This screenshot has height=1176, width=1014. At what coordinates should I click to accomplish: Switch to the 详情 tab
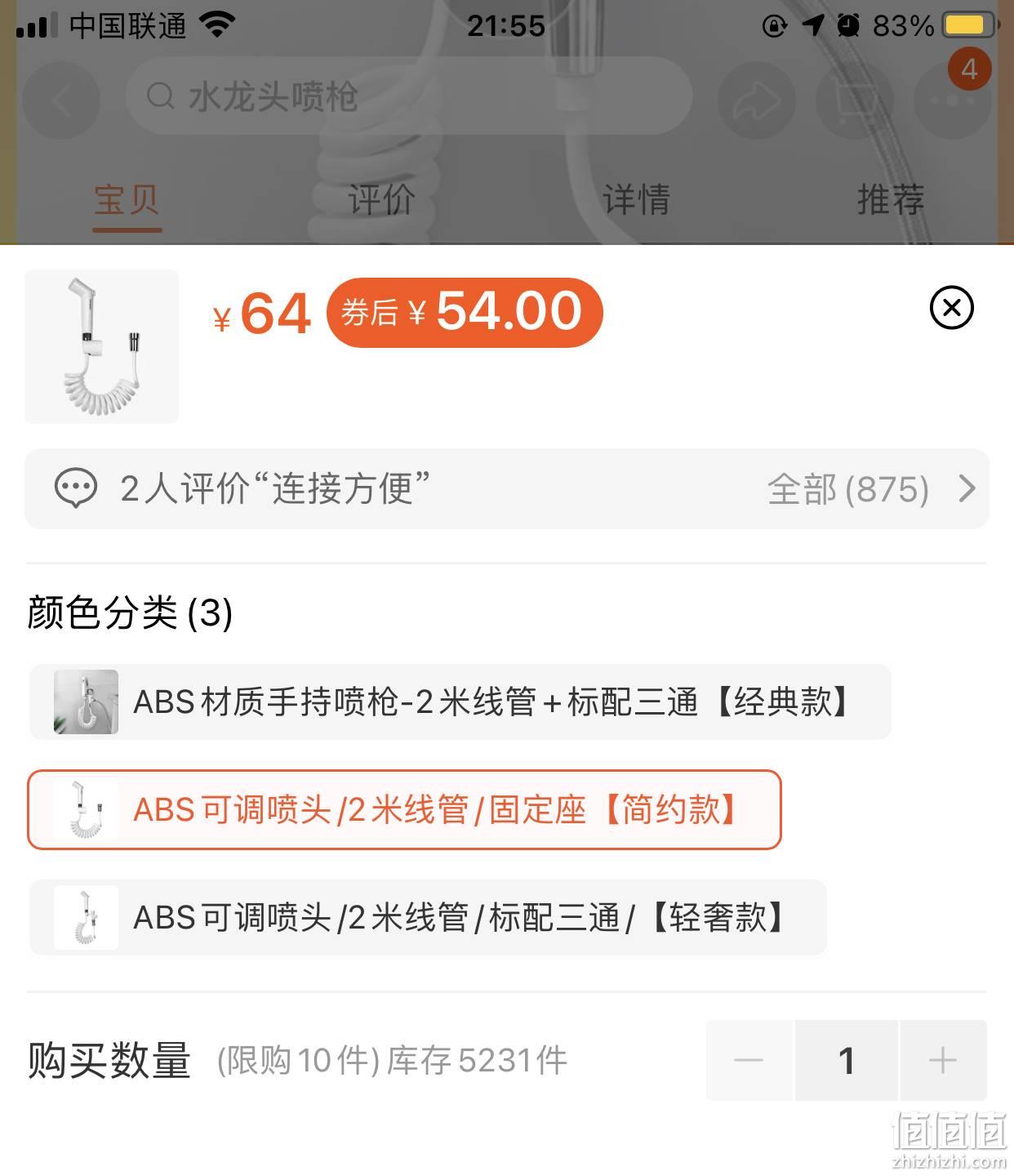(636, 199)
